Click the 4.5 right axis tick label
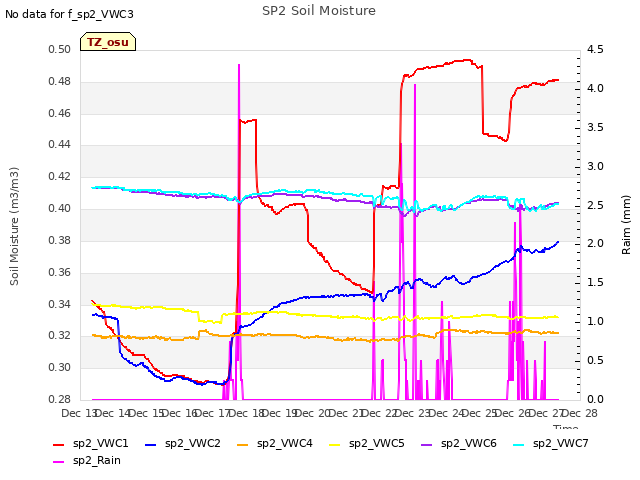Screen dimensions: 640x480 (595, 50)
